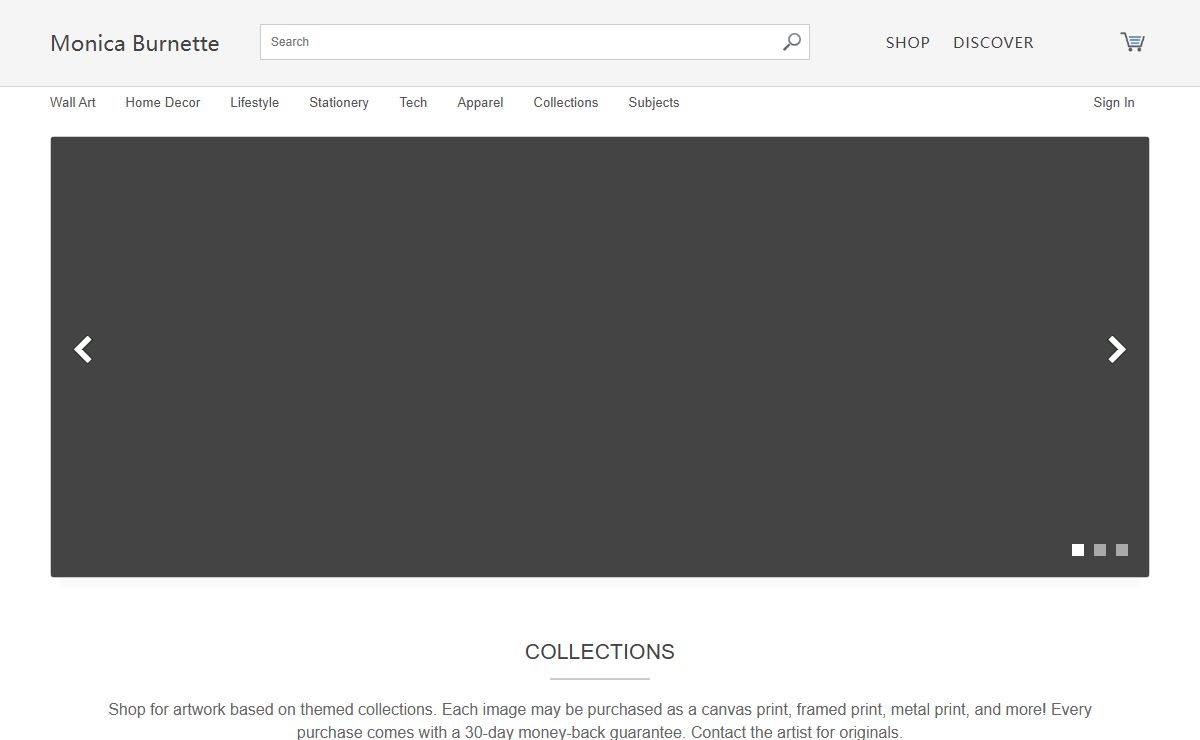
Task: Open the Stationery menu
Action: coord(339,102)
